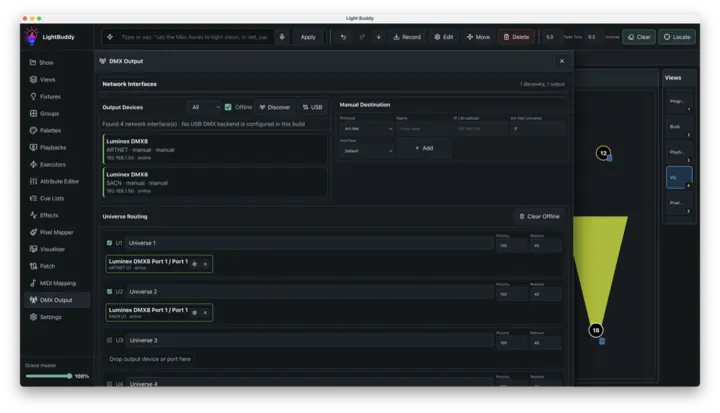The width and height of the screenshot is (720, 413).
Task: Select the Luminex DMX8 SACN device card
Action: tap(215, 182)
